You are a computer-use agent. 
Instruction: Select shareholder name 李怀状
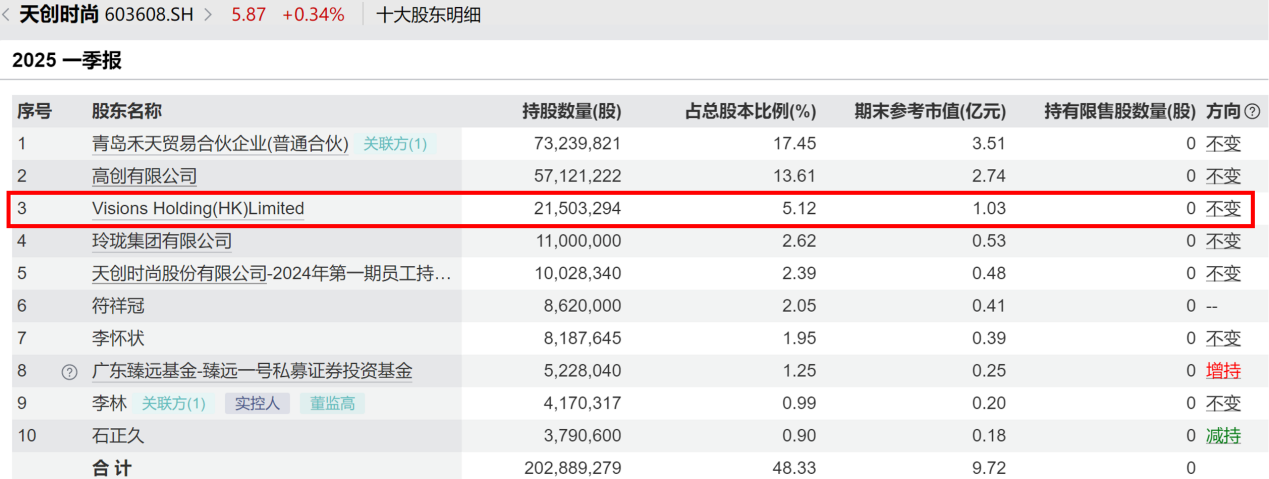point(118,339)
